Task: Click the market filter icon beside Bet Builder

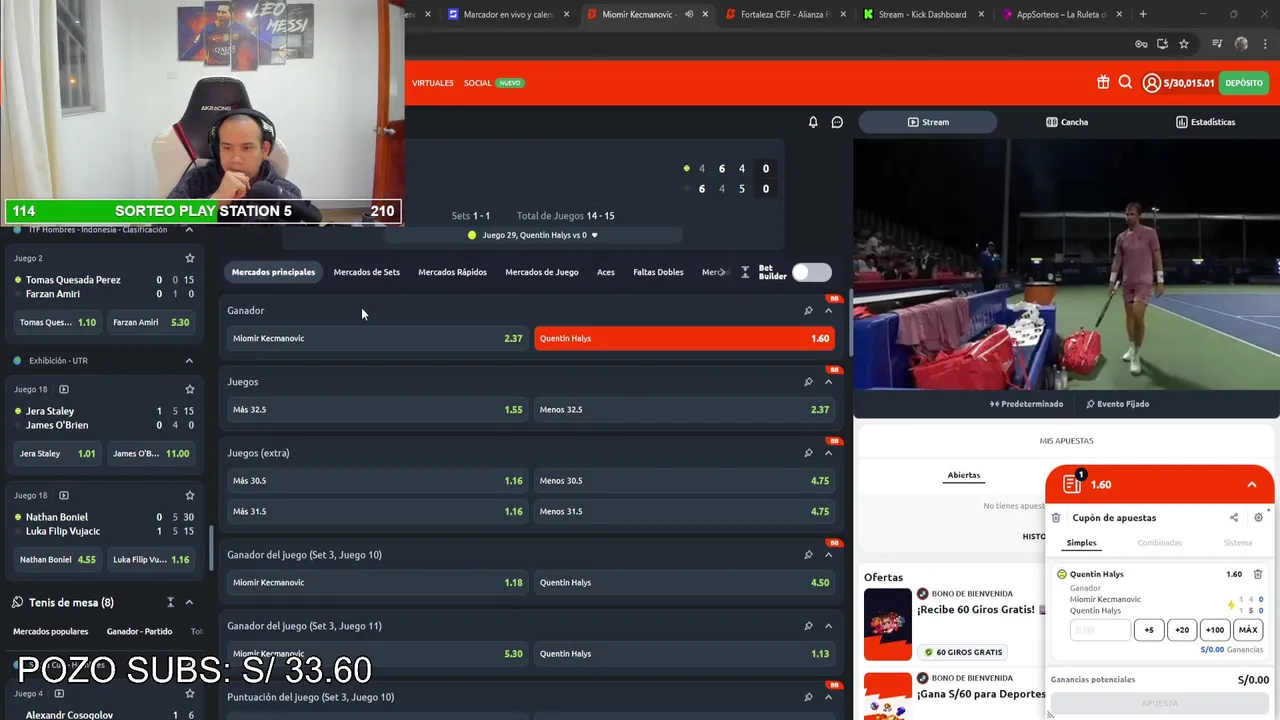Action: [745, 272]
